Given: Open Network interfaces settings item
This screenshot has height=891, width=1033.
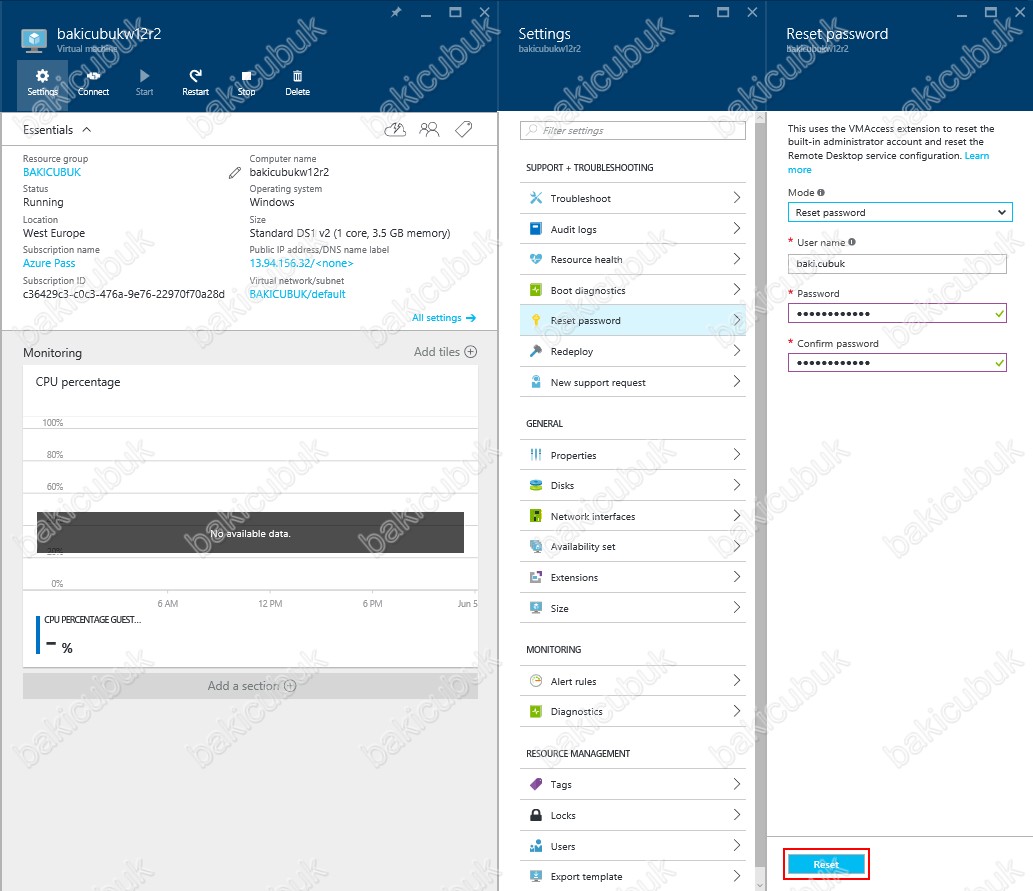Looking at the screenshot, I should 632,516.
